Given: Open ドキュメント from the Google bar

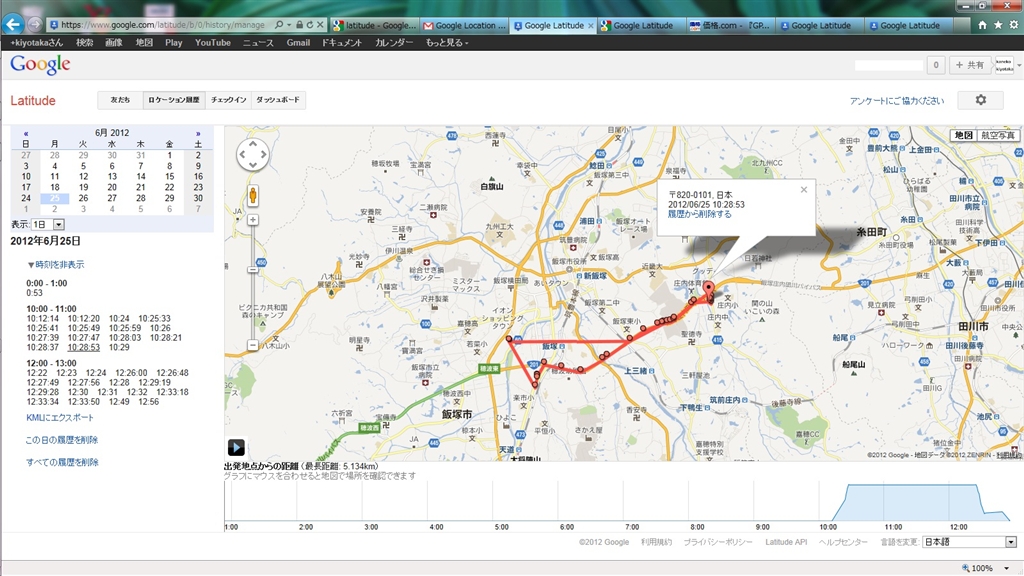Looking at the screenshot, I should tap(342, 42).
